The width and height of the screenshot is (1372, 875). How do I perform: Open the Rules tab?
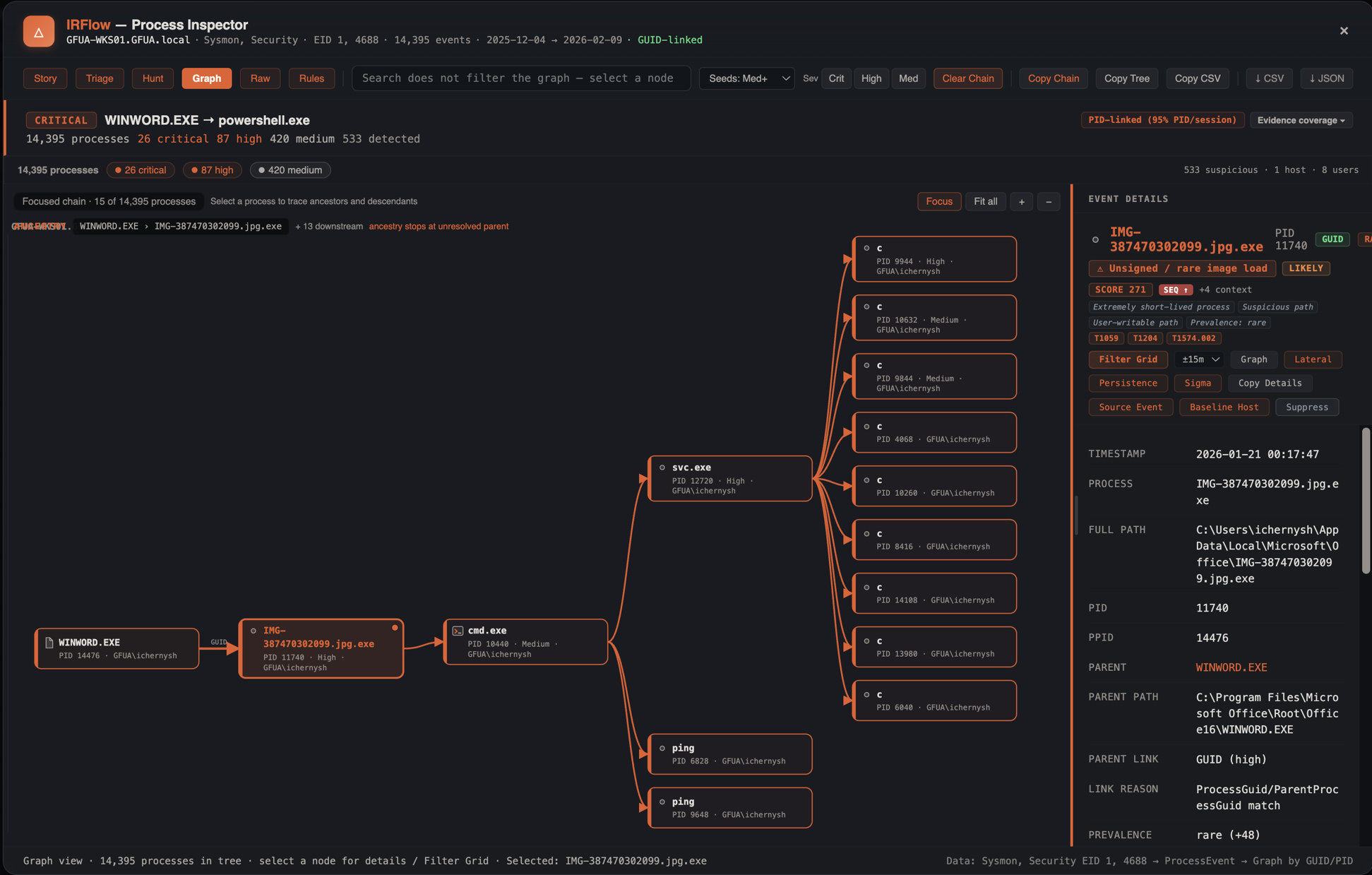(x=311, y=78)
